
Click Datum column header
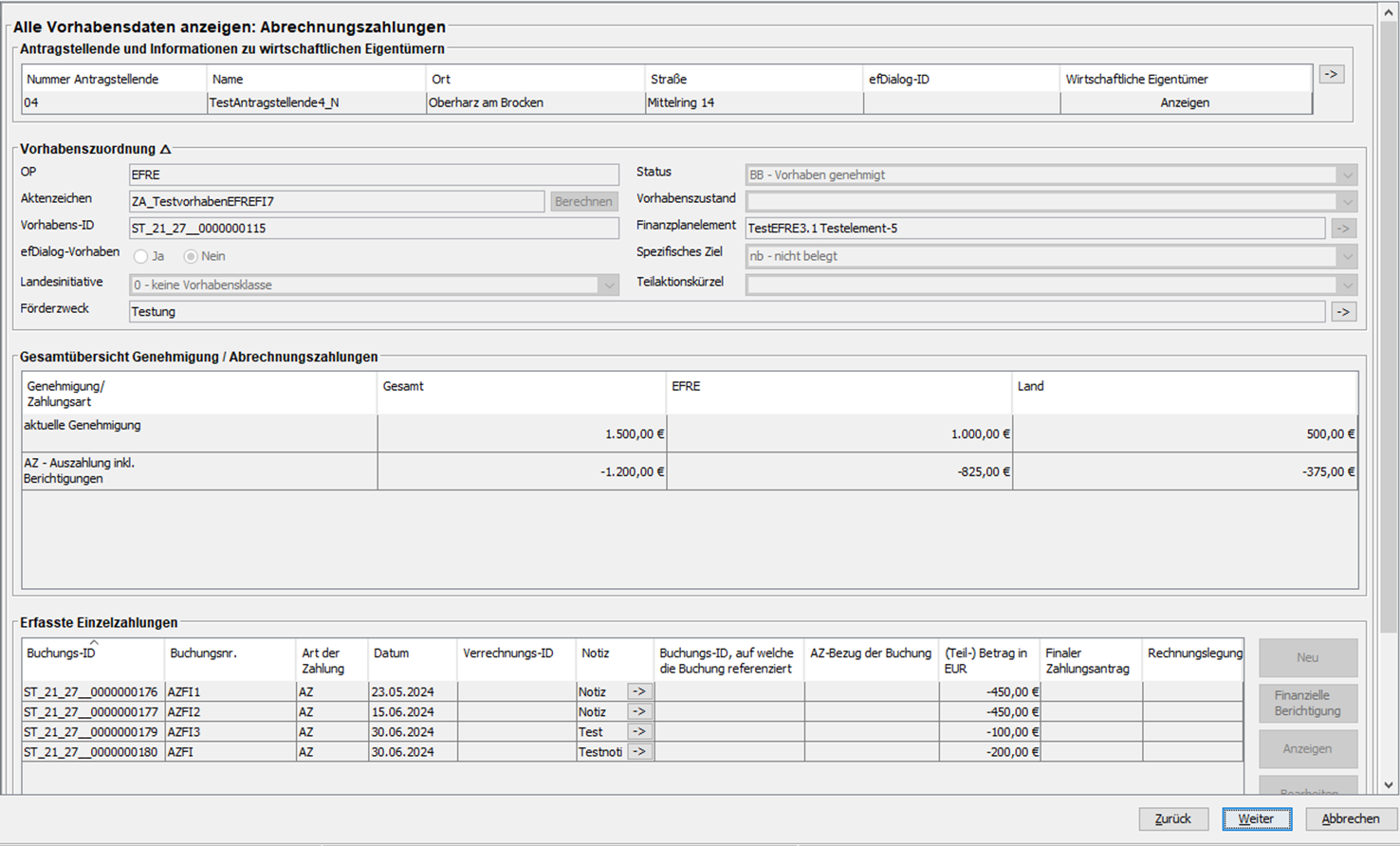(x=413, y=659)
